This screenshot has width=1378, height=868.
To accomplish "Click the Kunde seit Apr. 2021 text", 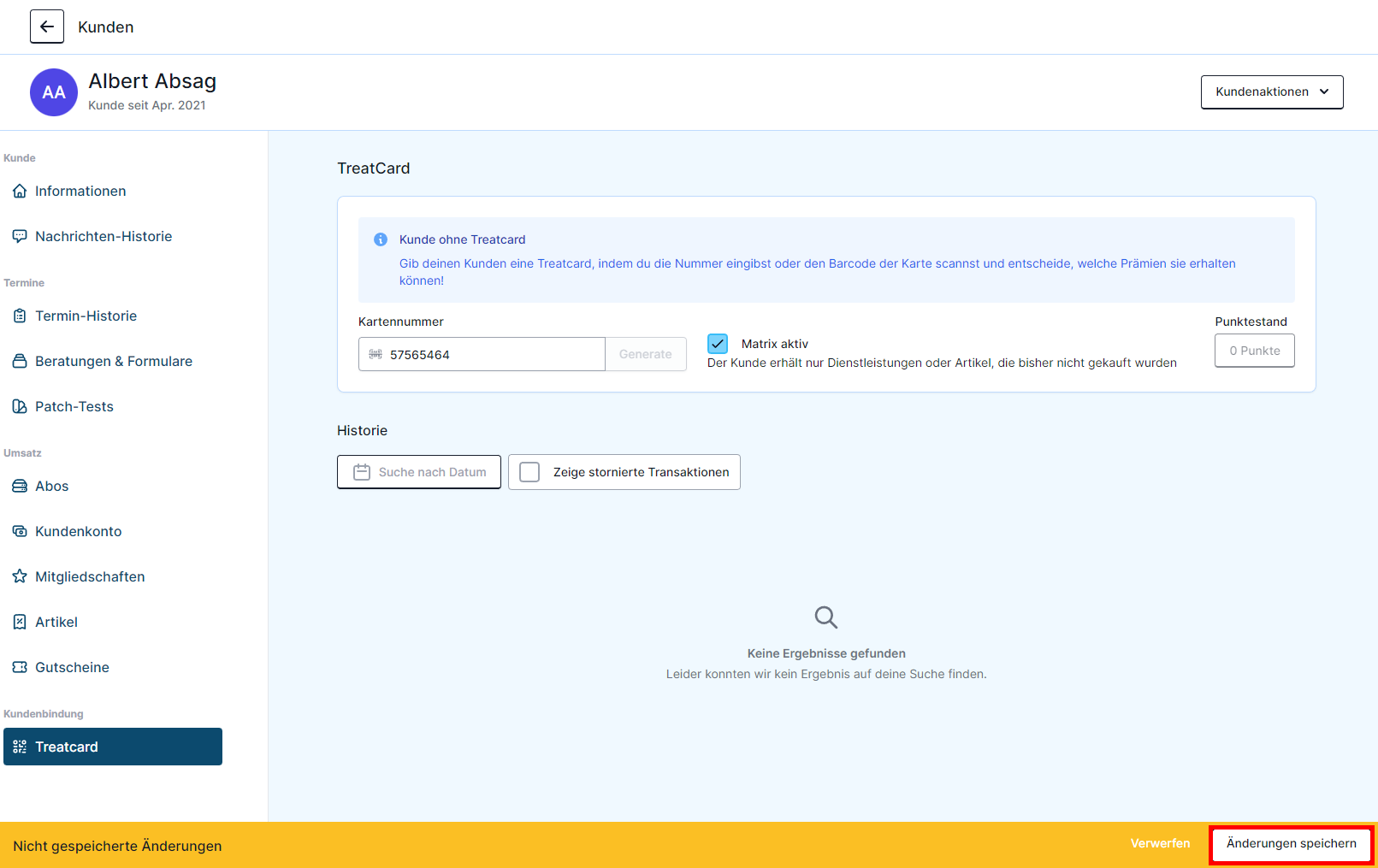I will (147, 105).
